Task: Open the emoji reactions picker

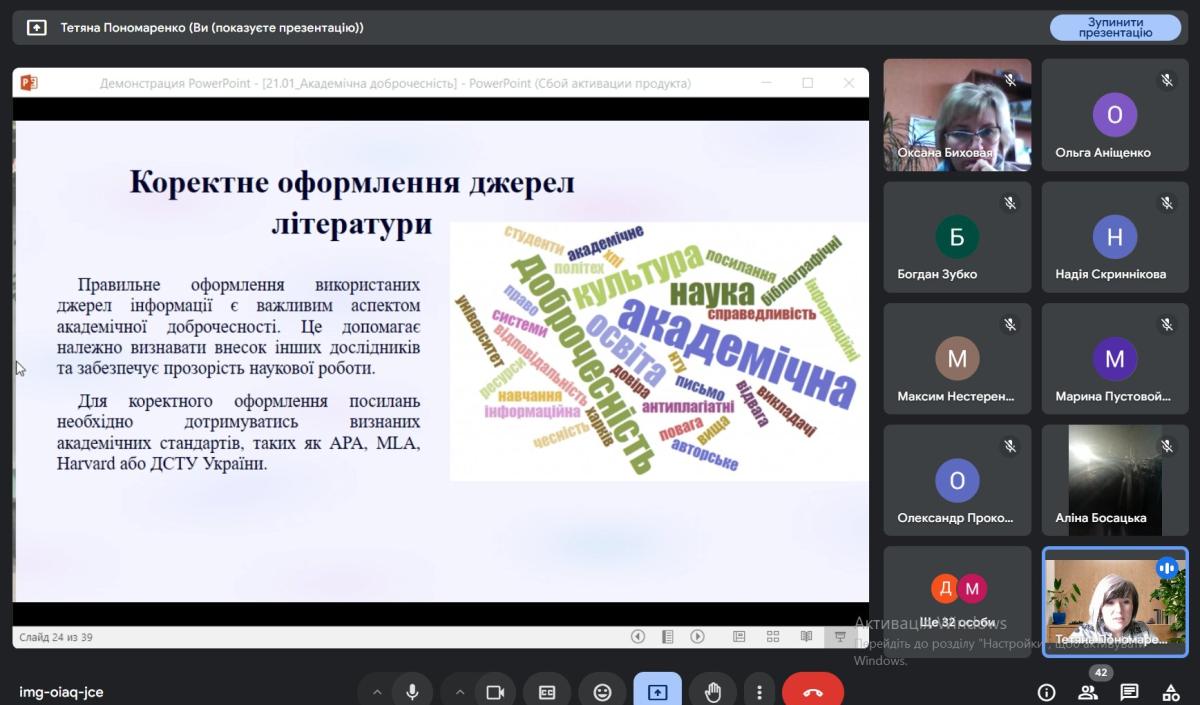Action: [602, 691]
